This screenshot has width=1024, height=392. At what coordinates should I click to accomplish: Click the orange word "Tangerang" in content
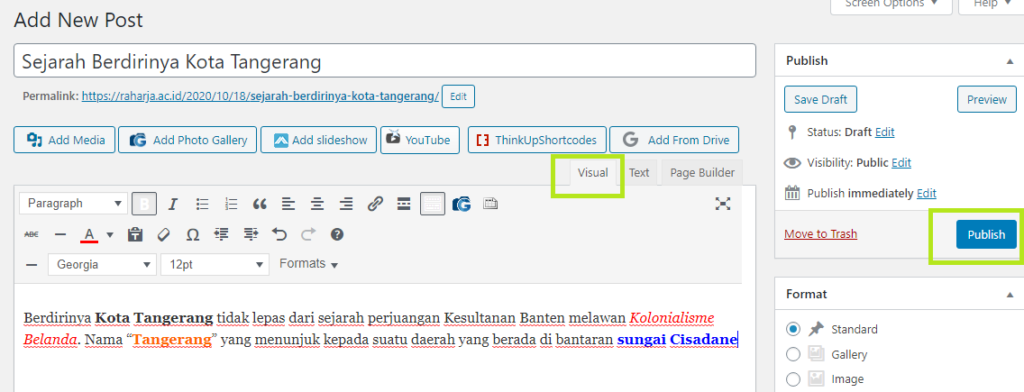pyautogui.click(x=173, y=340)
